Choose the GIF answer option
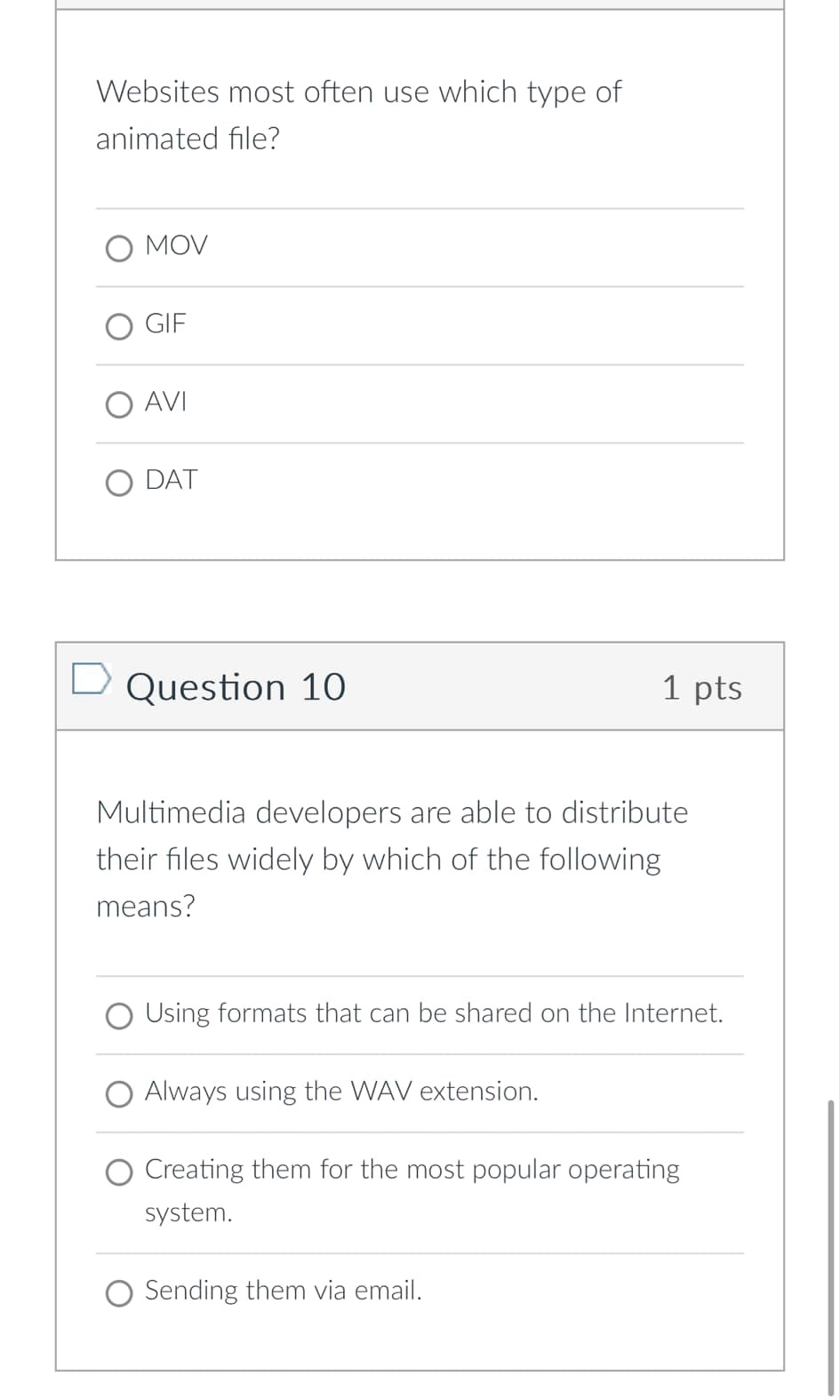This screenshot has width=840, height=1400. tap(119, 328)
